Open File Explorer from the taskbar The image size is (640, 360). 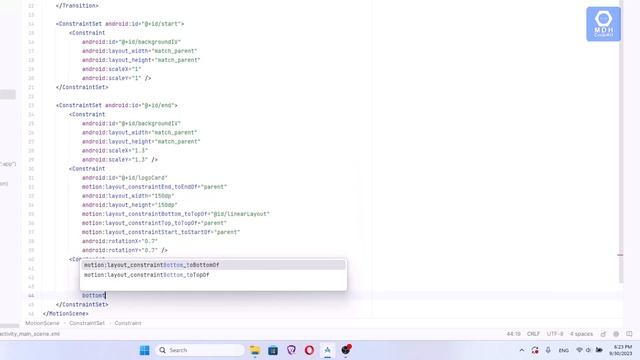255,350
